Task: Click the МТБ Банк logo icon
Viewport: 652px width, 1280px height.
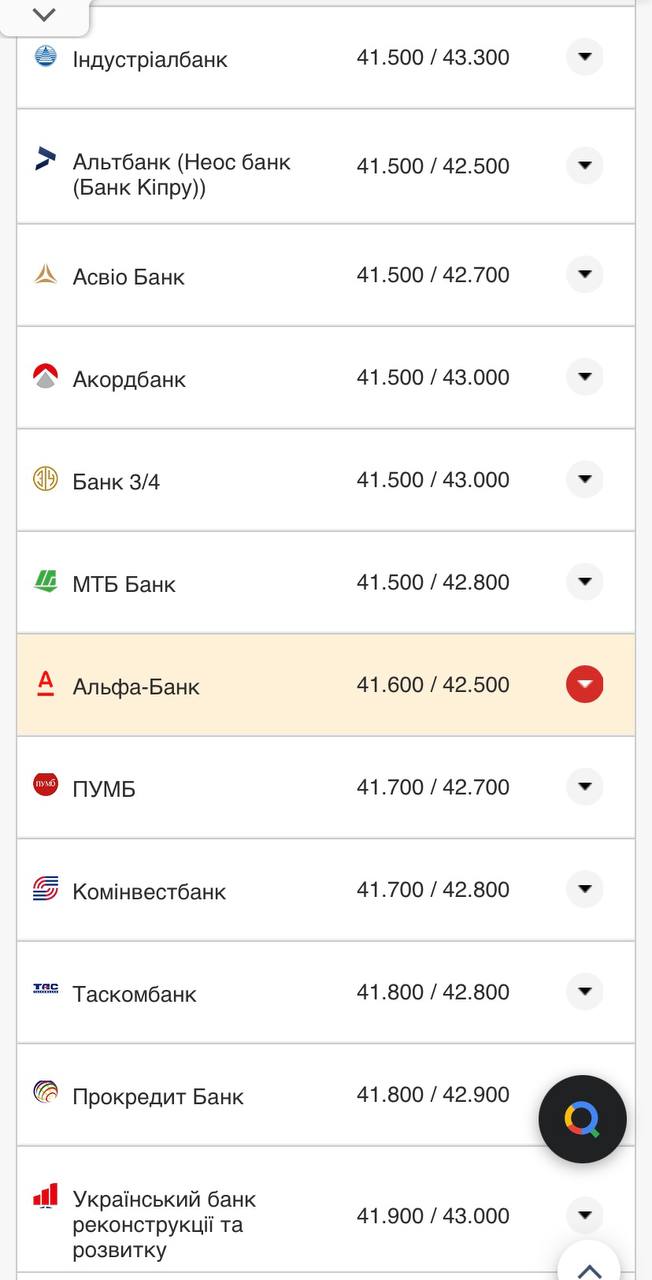Action: click(46, 581)
